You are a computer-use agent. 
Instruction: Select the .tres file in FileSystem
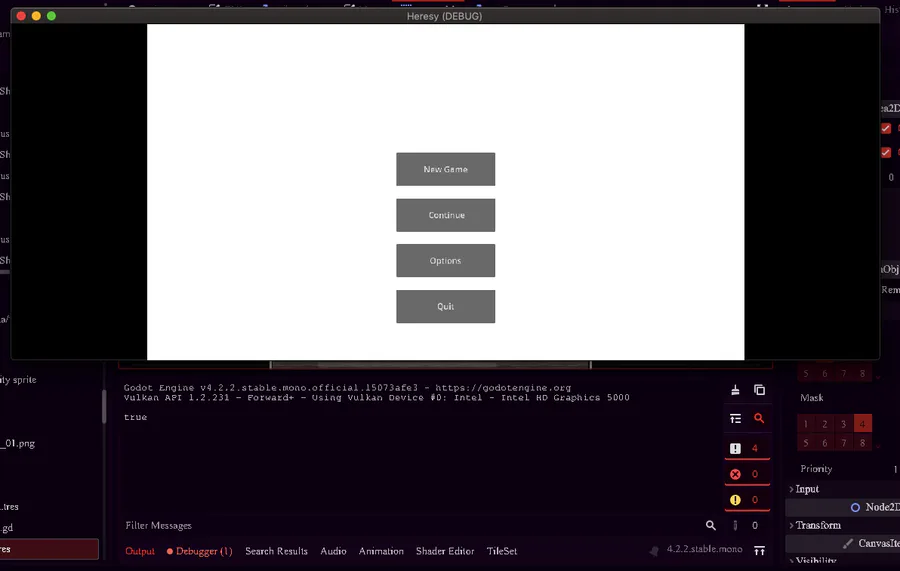(10, 507)
